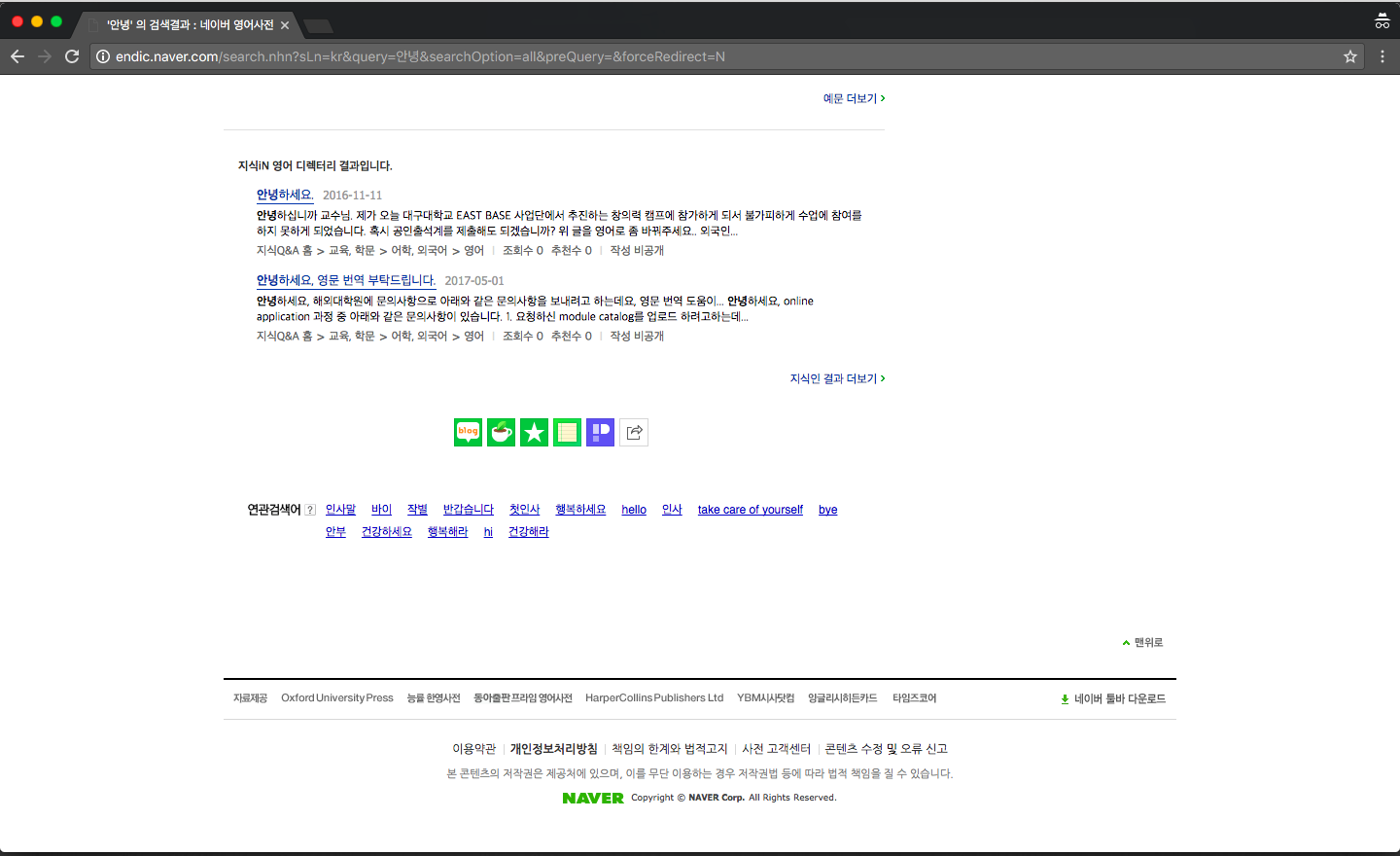Click related search term 안부
The height and width of the screenshot is (856, 1400).
pyautogui.click(x=335, y=532)
